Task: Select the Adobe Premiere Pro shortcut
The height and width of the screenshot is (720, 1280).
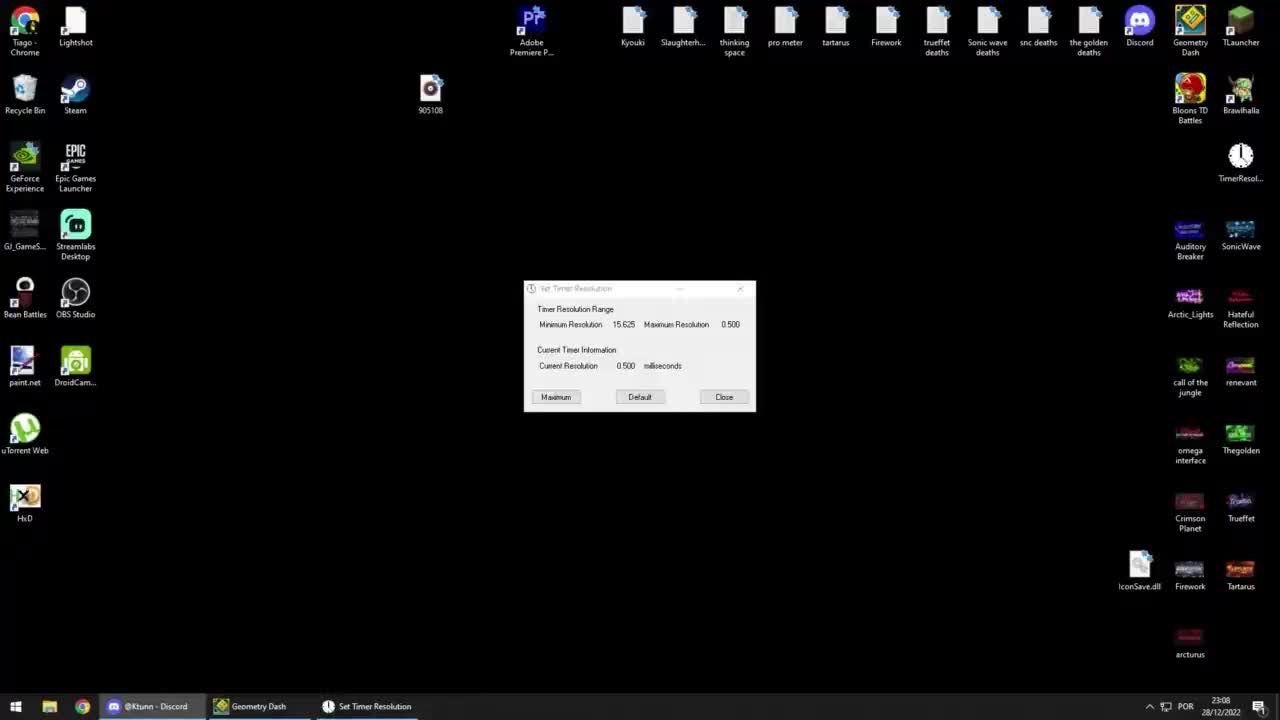Action: coord(532,24)
